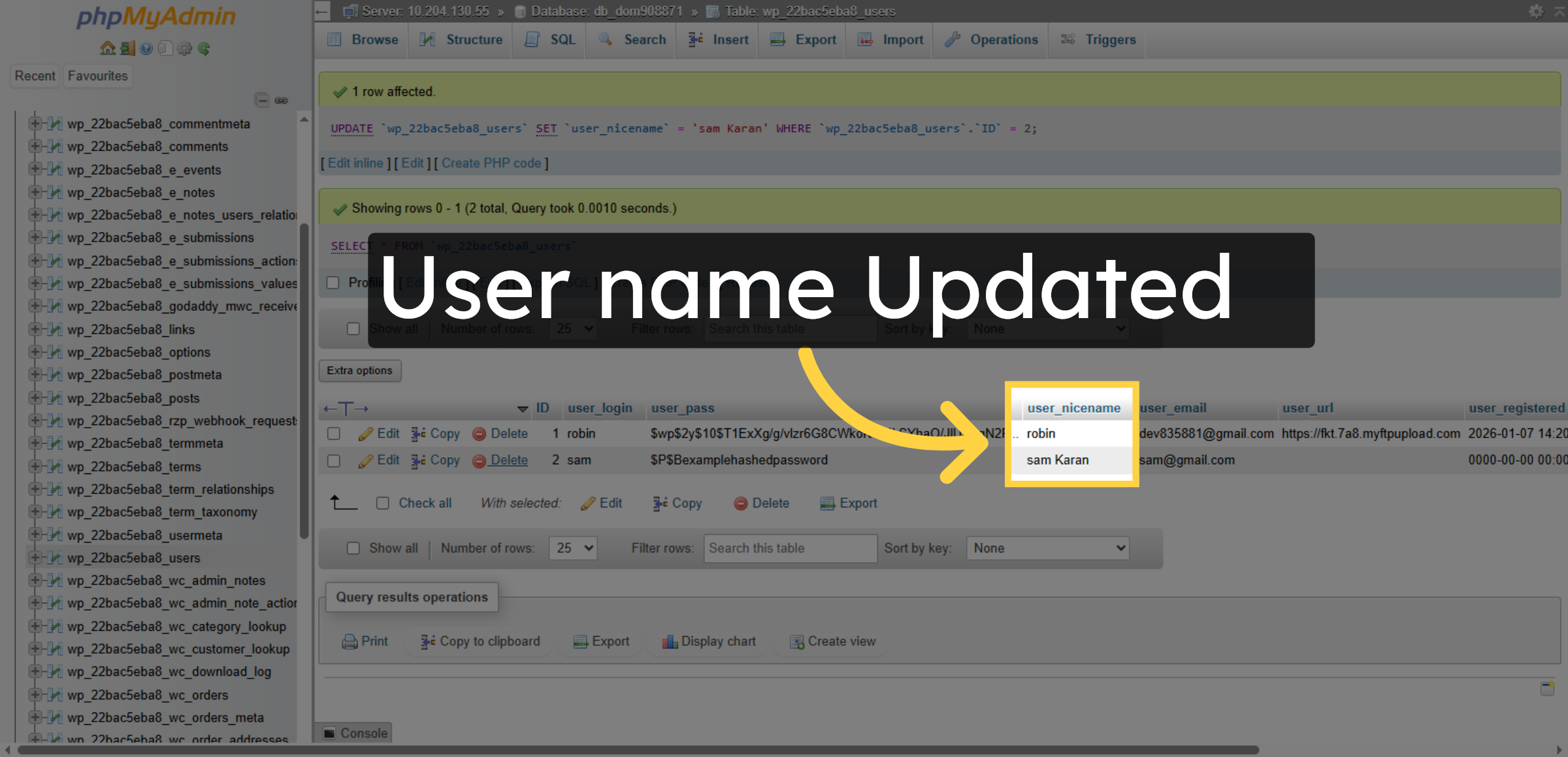The width and height of the screenshot is (1568, 757).
Task: Click the bottom horizontal scrollbar
Action: pyautogui.click(x=638, y=749)
